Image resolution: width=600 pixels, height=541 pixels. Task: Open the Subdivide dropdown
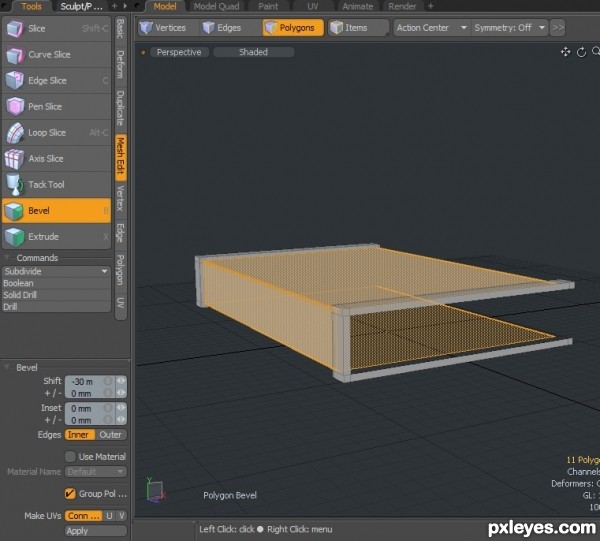pos(56,271)
